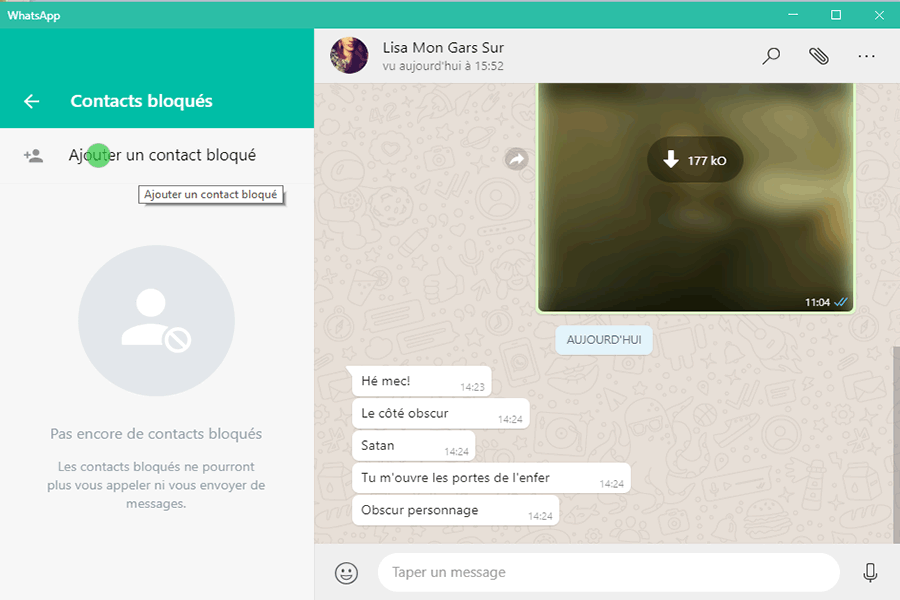Open the three-dot chat menu
This screenshot has height=600, width=900.
pyautogui.click(x=866, y=56)
